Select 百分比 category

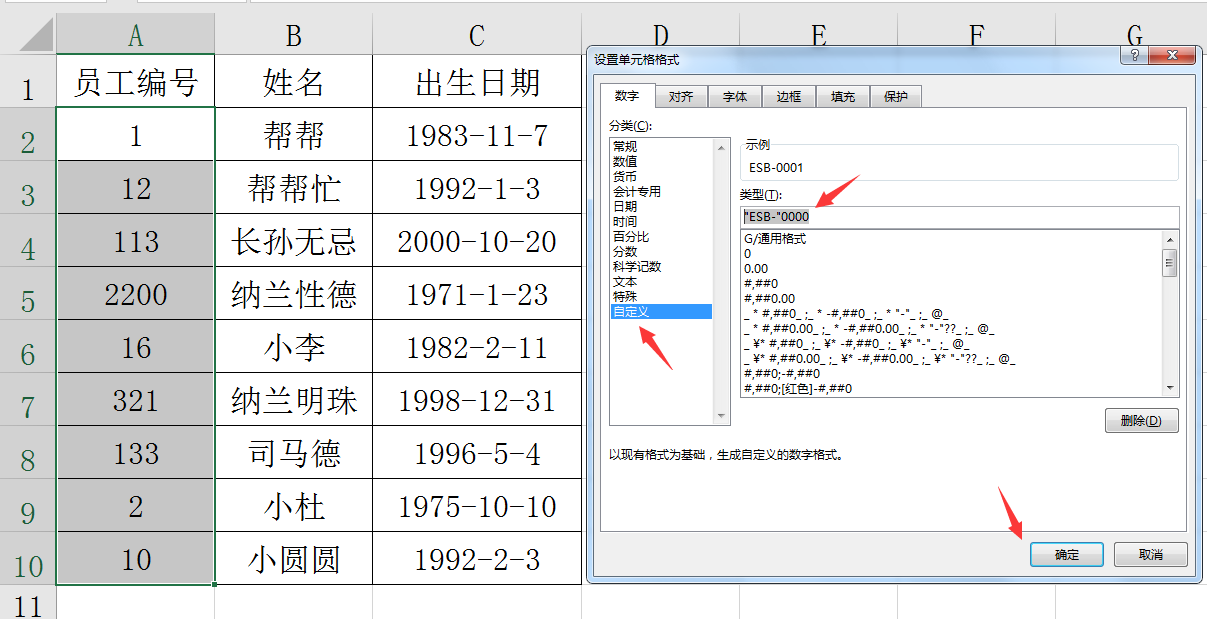pyautogui.click(x=661, y=237)
